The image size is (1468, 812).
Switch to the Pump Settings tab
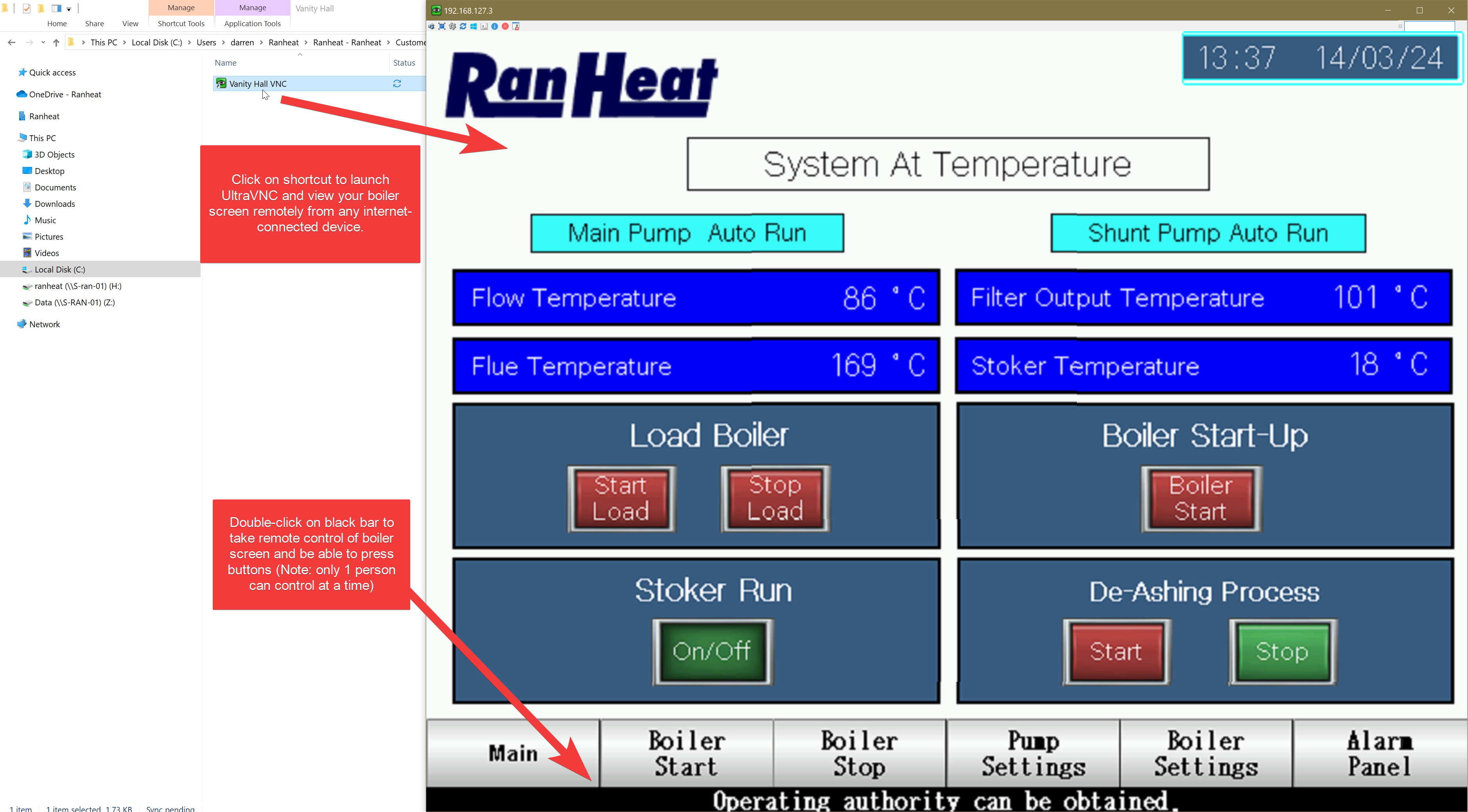1033,753
